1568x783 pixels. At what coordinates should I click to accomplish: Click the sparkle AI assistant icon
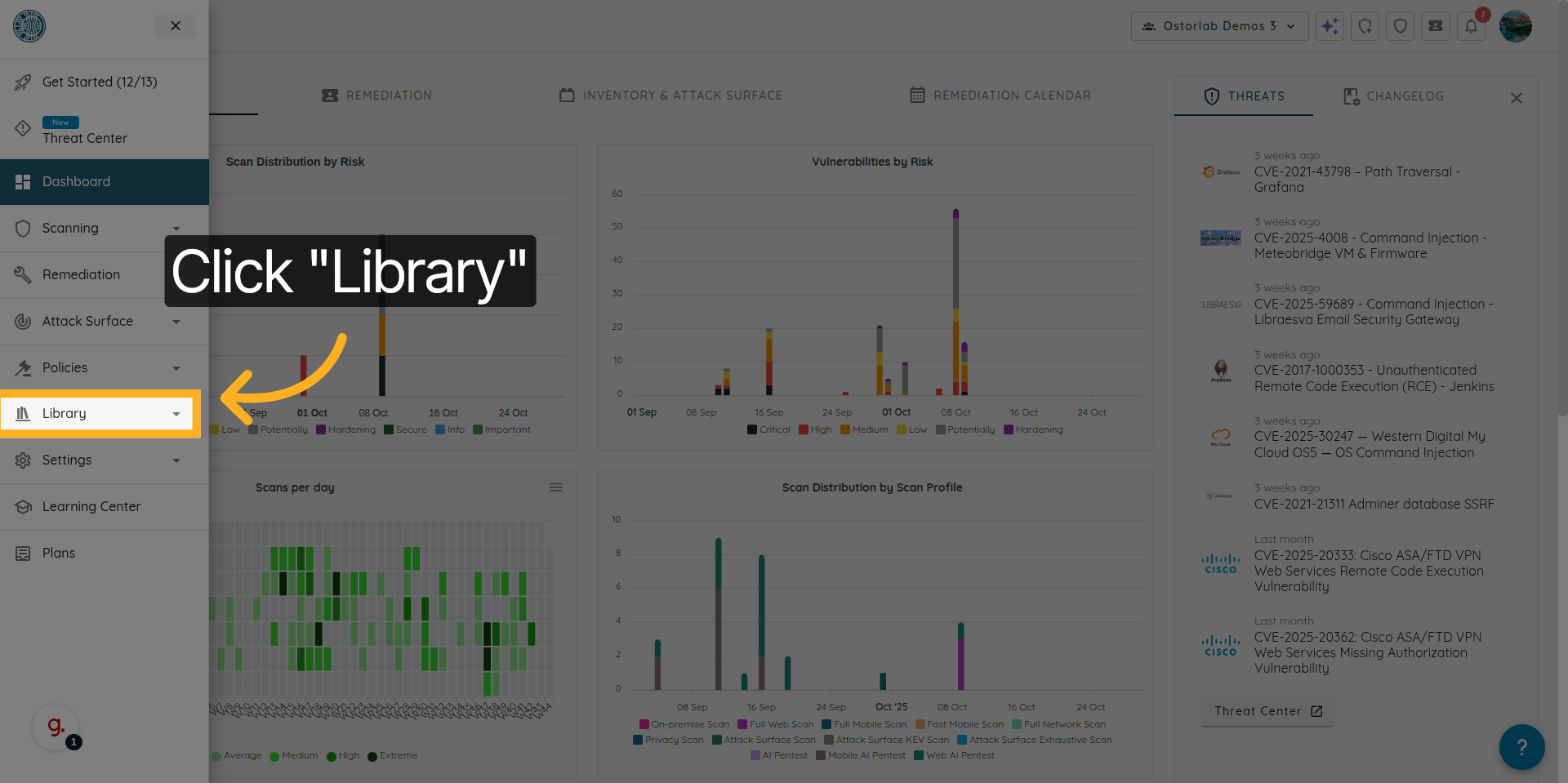tap(1330, 26)
